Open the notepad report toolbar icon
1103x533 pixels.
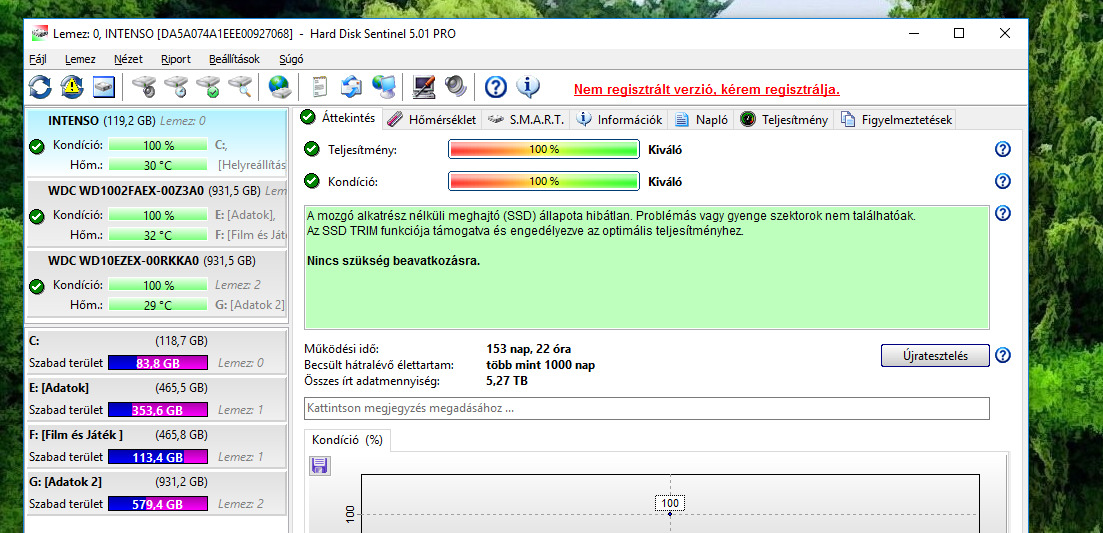point(319,87)
